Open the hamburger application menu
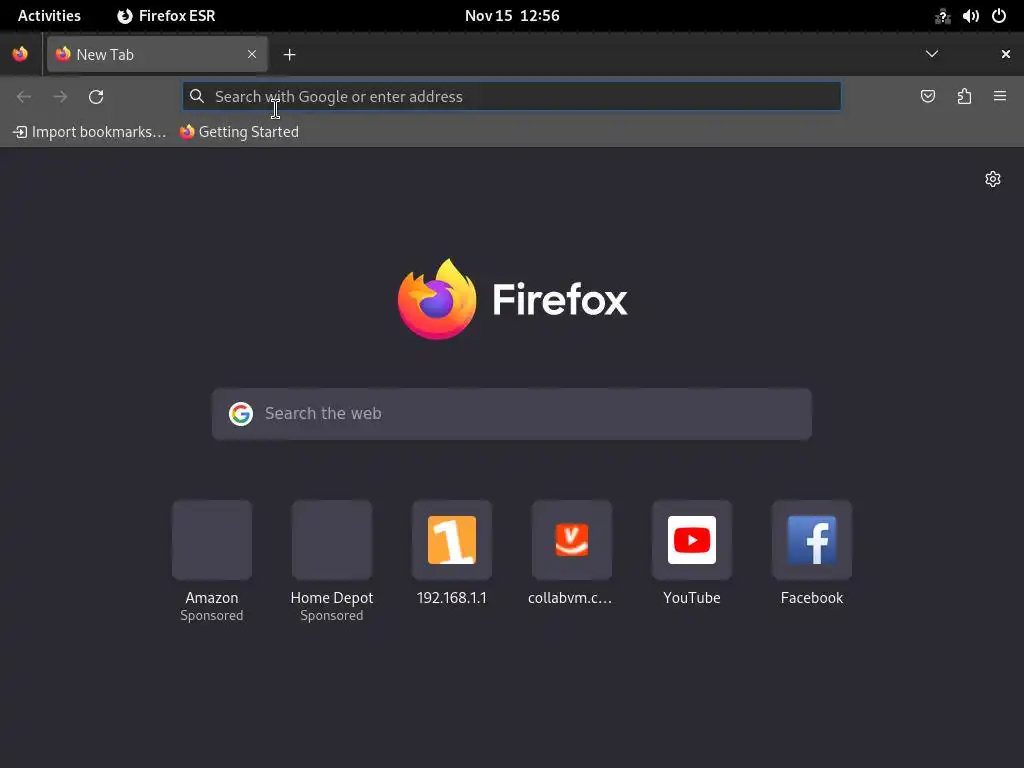The width and height of the screenshot is (1024, 768). [1000, 97]
